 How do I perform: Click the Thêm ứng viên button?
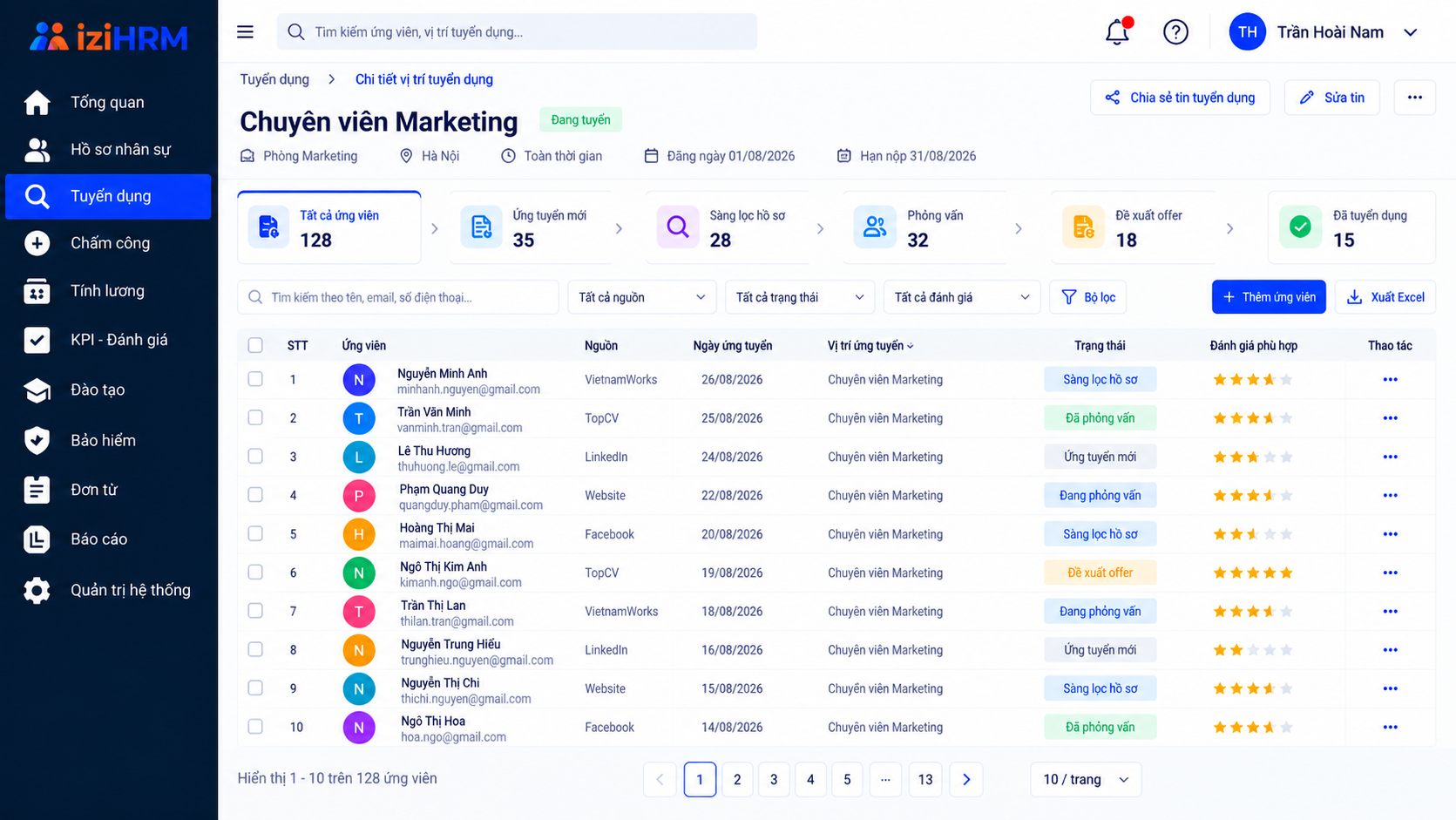pos(1269,297)
